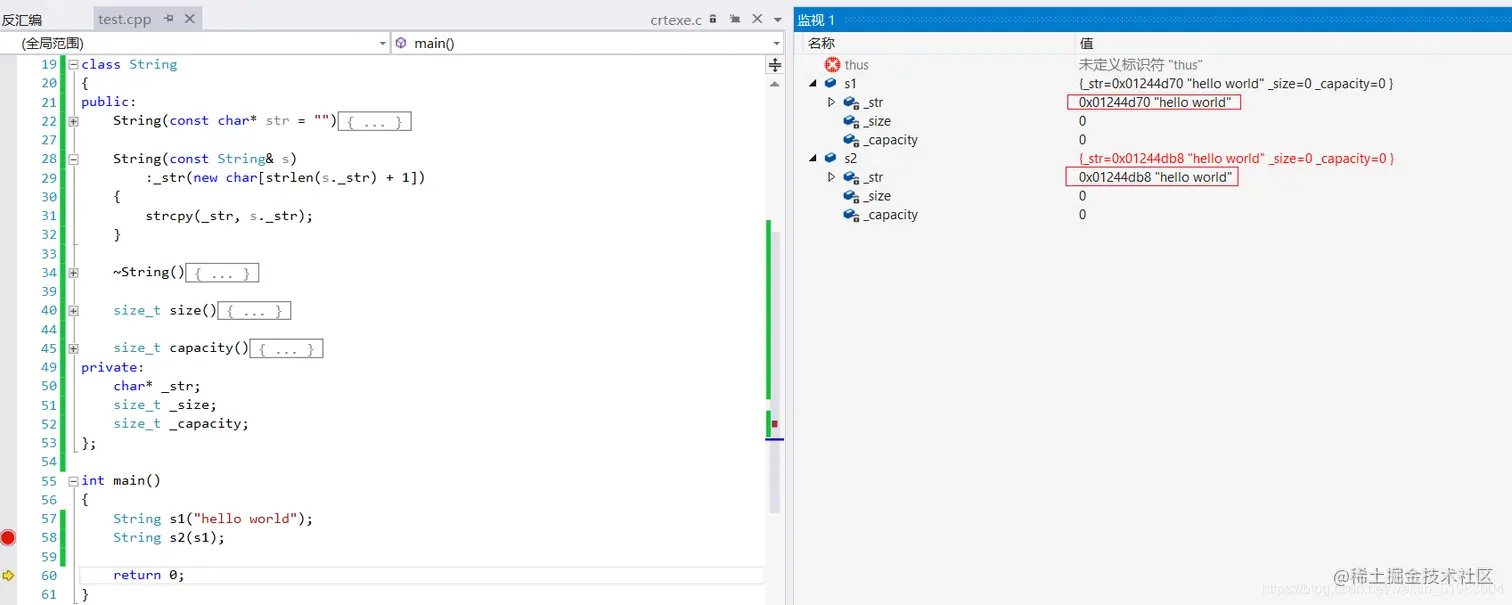This screenshot has height=605, width=1512.
Task: Click the line 'String s1("hello world");'
Action: coord(213,519)
